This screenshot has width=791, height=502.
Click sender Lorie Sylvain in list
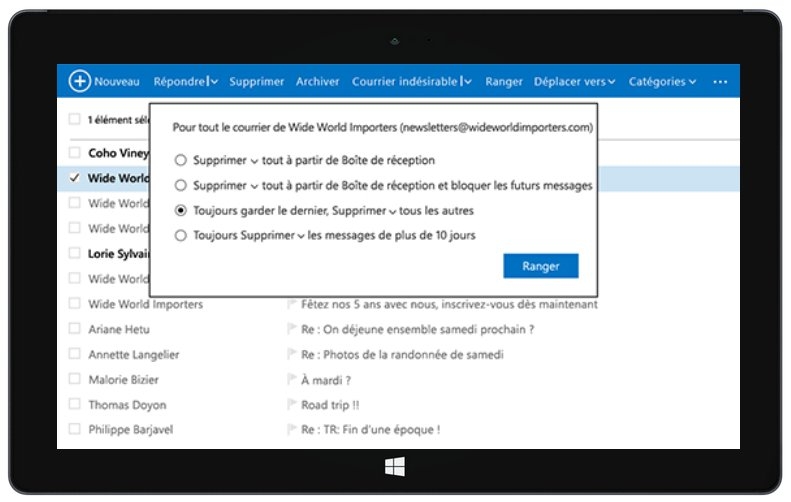[119, 254]
